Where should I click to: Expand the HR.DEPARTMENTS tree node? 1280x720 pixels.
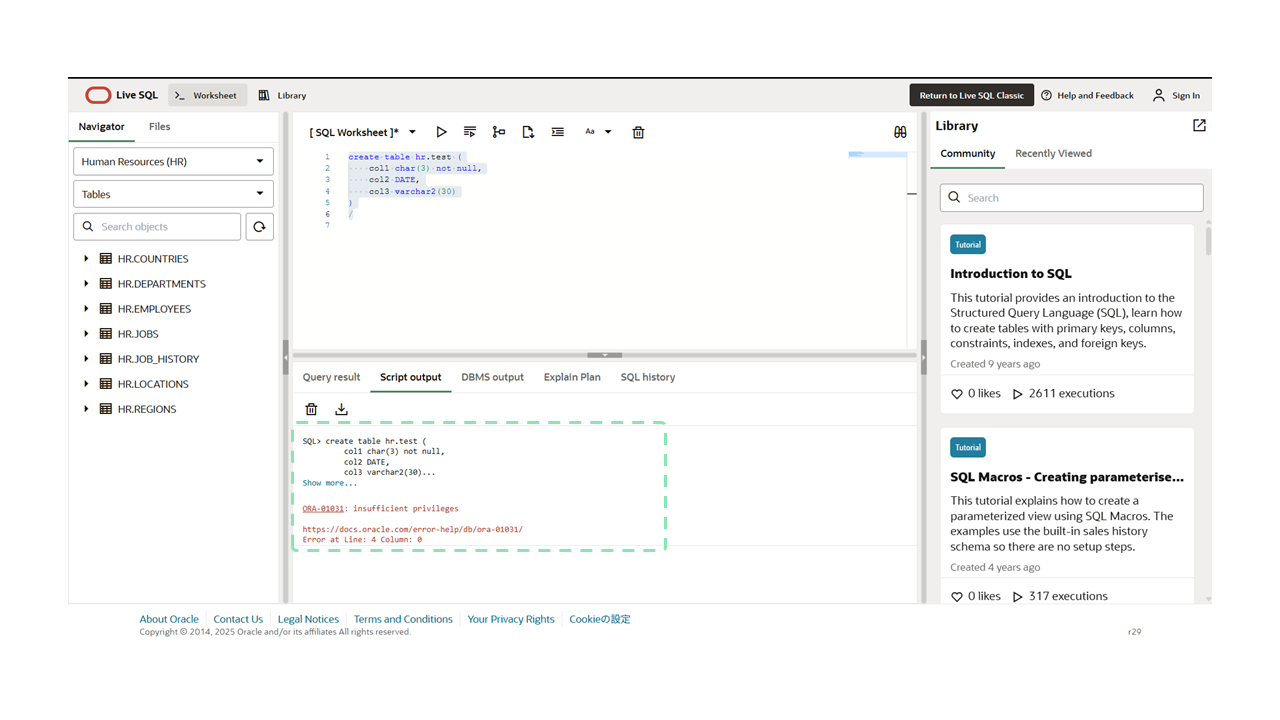[86, 284]
